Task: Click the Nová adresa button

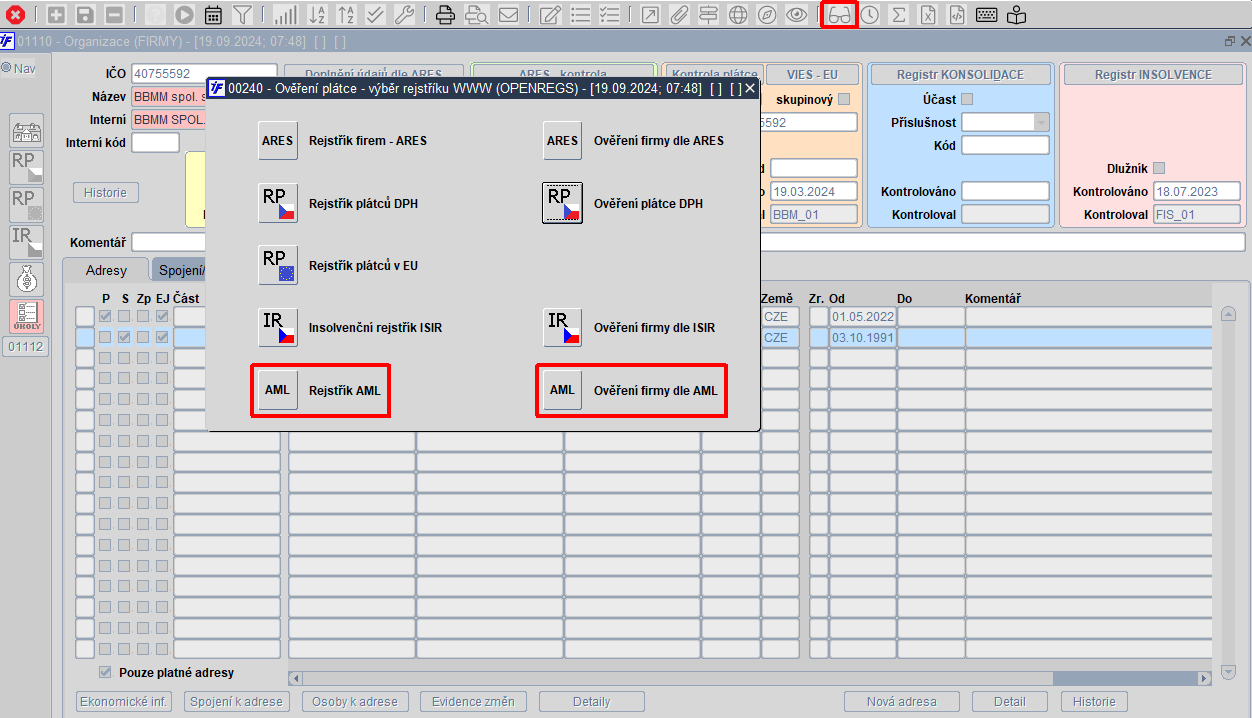Action: [902, 702]
